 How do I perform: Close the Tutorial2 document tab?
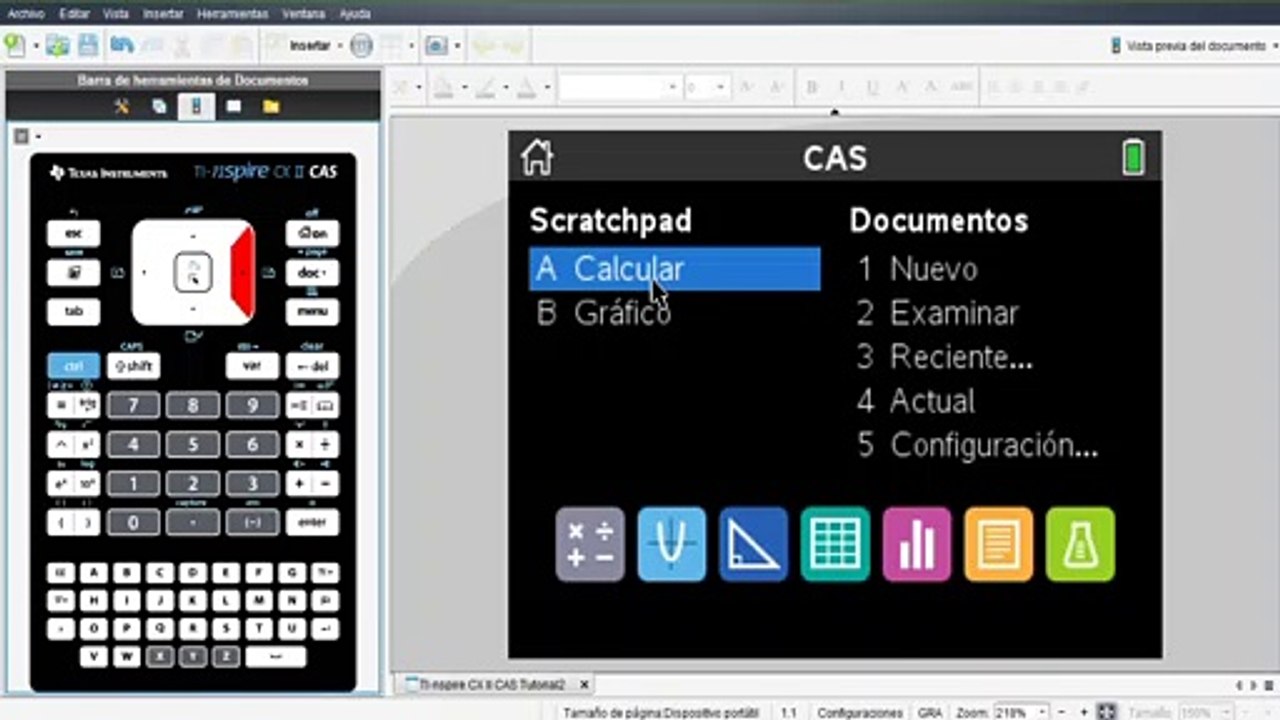[x=584, y=684]
